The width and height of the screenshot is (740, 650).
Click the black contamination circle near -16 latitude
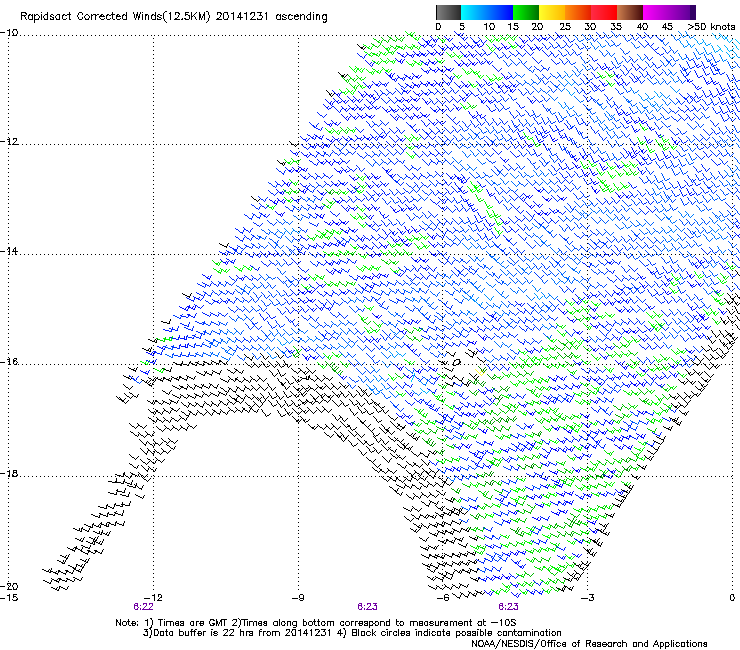(x=456, y=363)
